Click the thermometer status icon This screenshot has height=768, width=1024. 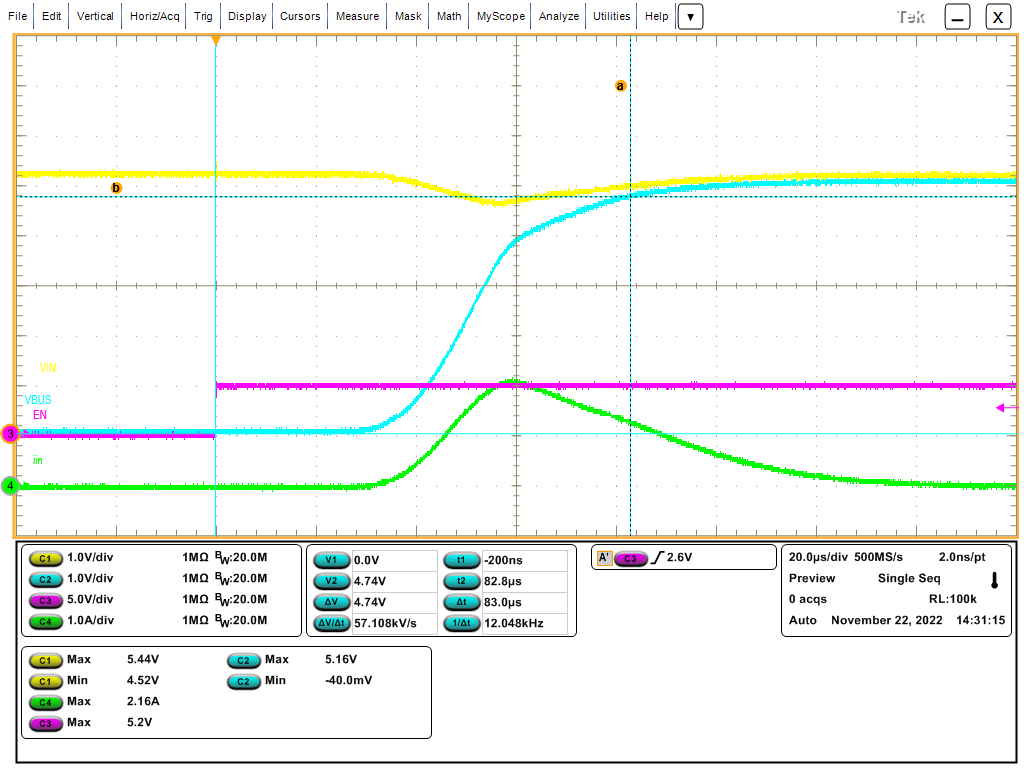(994, 580)
